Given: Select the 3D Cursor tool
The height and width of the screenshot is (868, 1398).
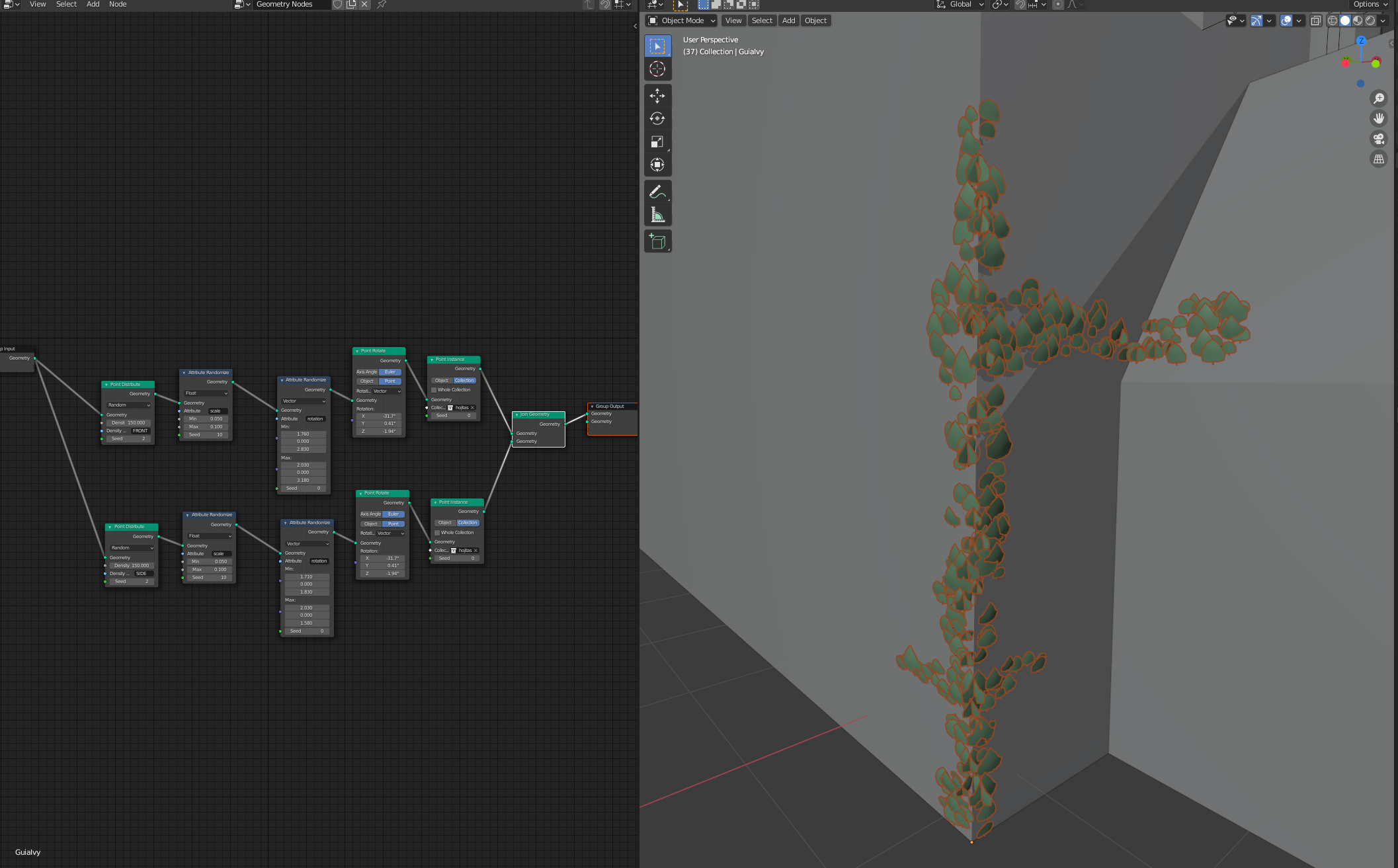Looking at the screenshot, I should (657, 69).
